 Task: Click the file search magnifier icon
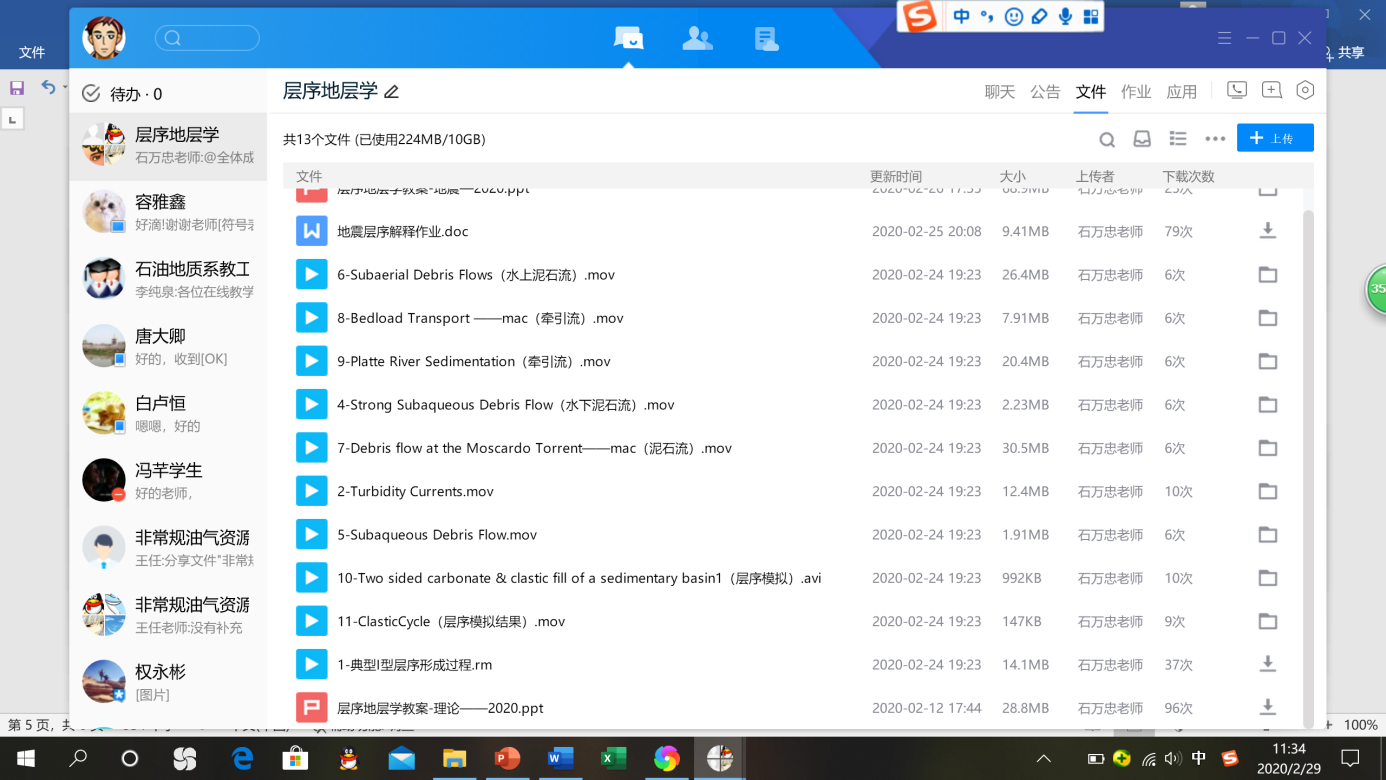pyautogui.click(x=1107, y=140)
